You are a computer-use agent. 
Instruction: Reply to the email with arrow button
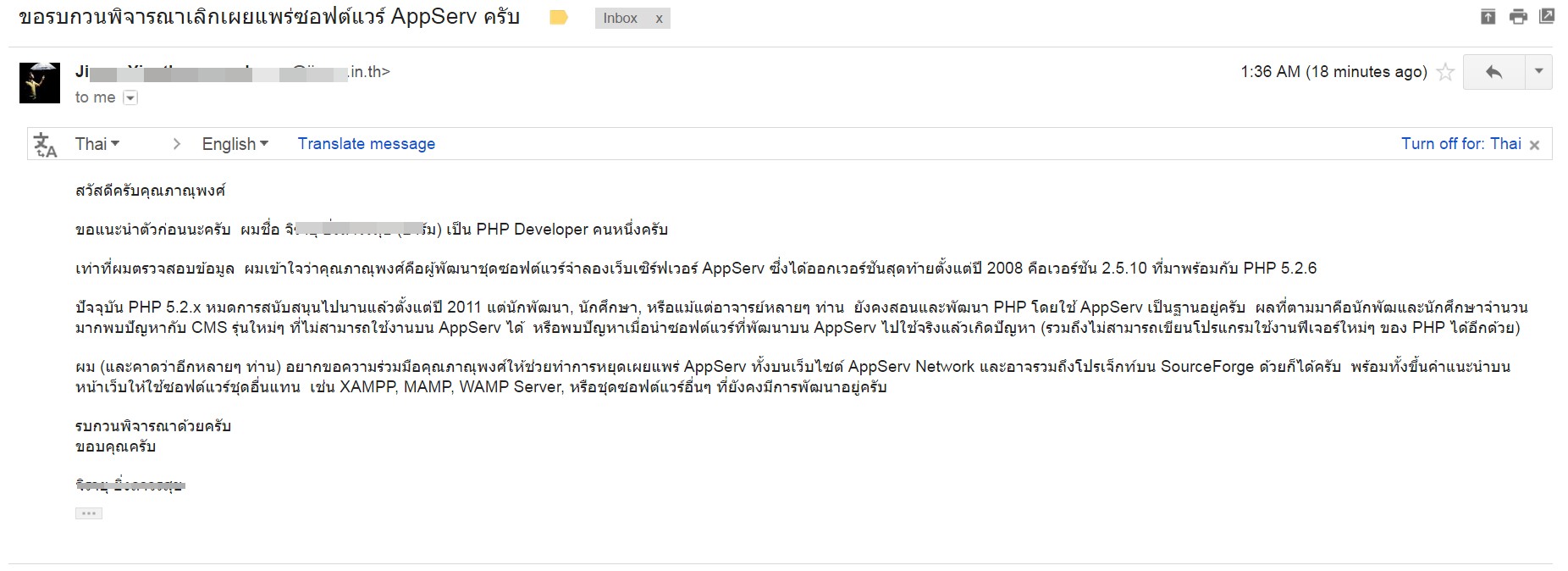pyautogui.click(x=1493, y=72)
